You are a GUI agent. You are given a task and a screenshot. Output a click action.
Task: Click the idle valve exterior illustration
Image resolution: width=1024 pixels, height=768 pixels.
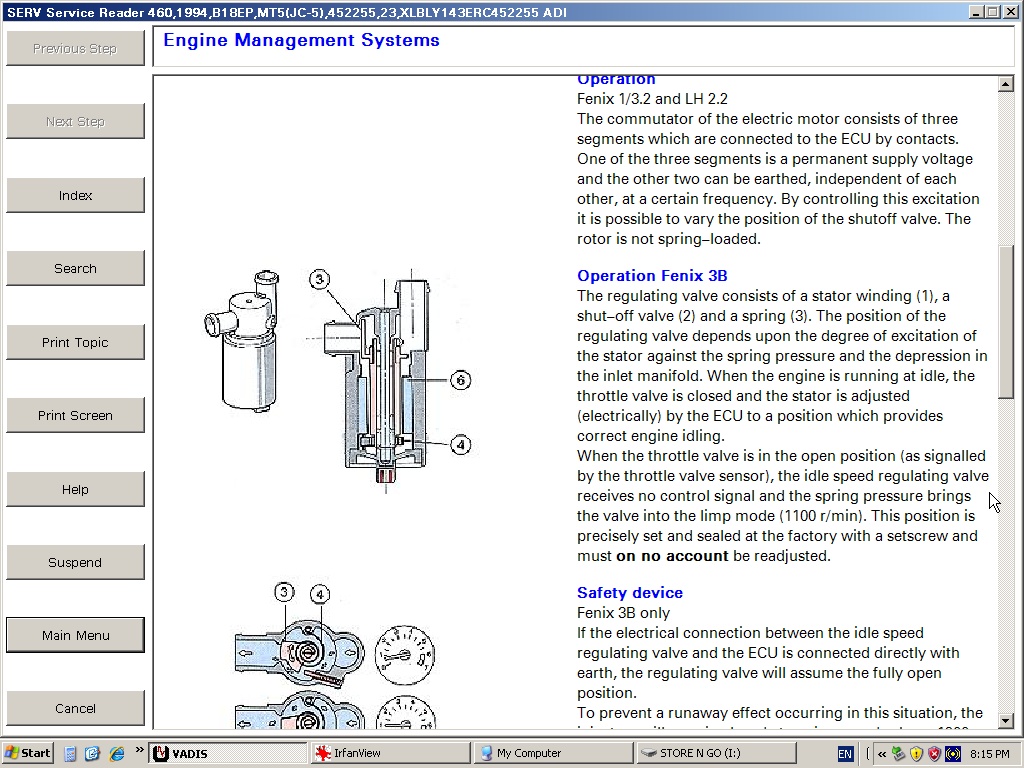click(242, 341)
